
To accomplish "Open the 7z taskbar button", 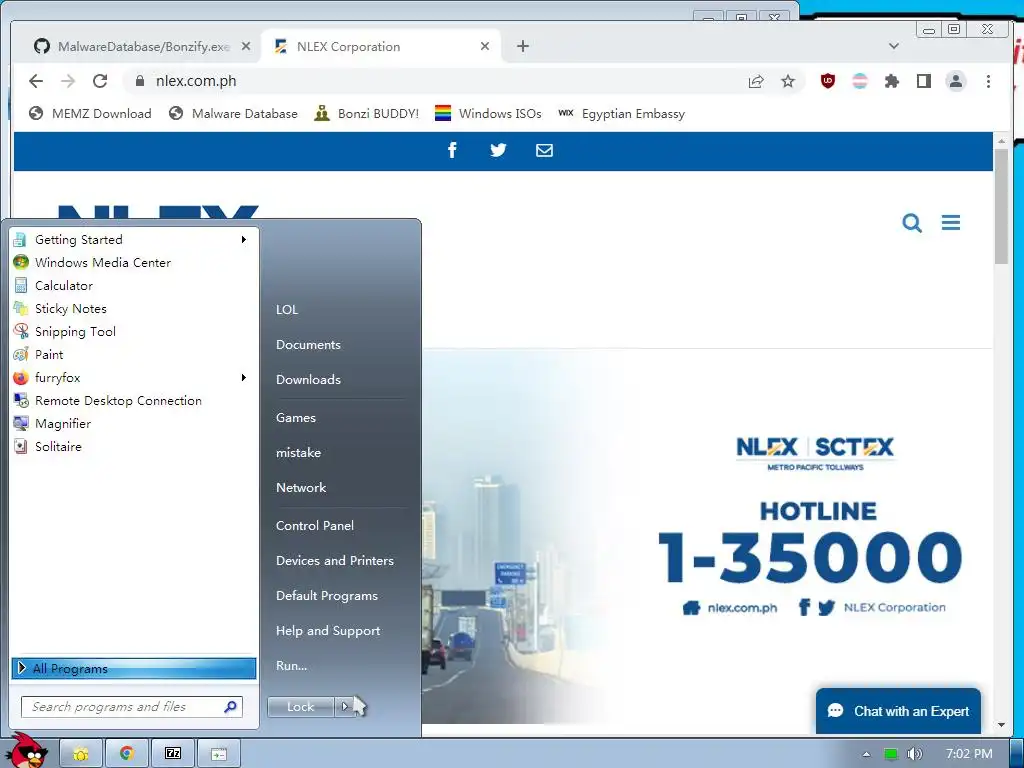I will 172,754.
